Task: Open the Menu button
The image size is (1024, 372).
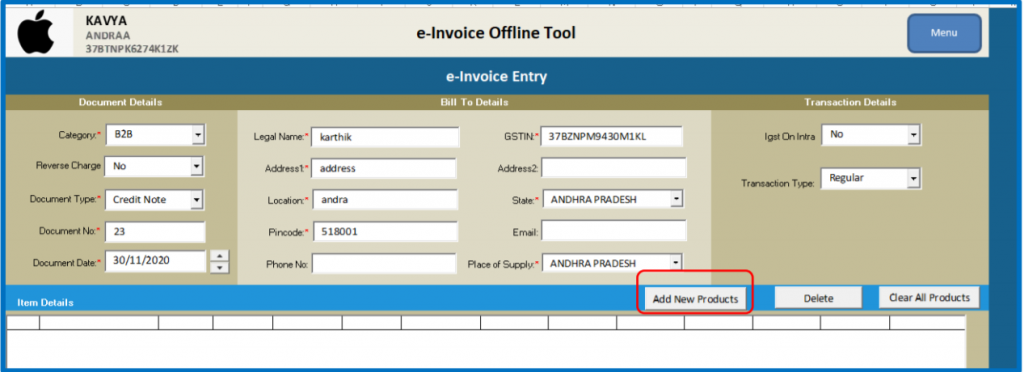Action: point(944,33)
